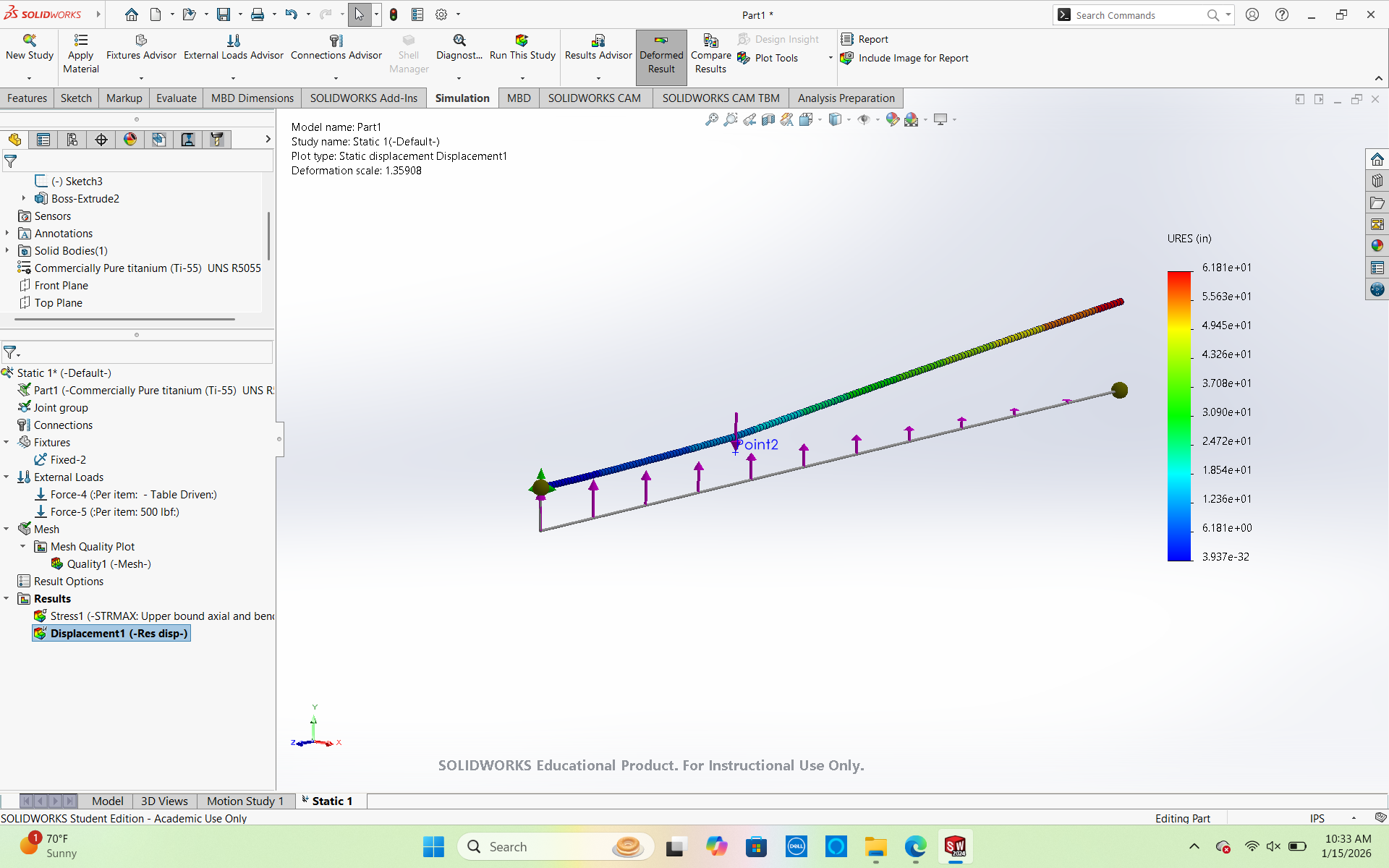Click the DisplayManager color wheel tab icon
Viewport: 1389px width, 868px height.
click(130, 140)
